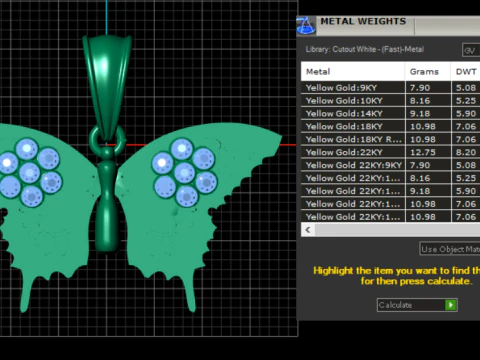Select the Yellow Gold:14KY row

pos(390,114)
